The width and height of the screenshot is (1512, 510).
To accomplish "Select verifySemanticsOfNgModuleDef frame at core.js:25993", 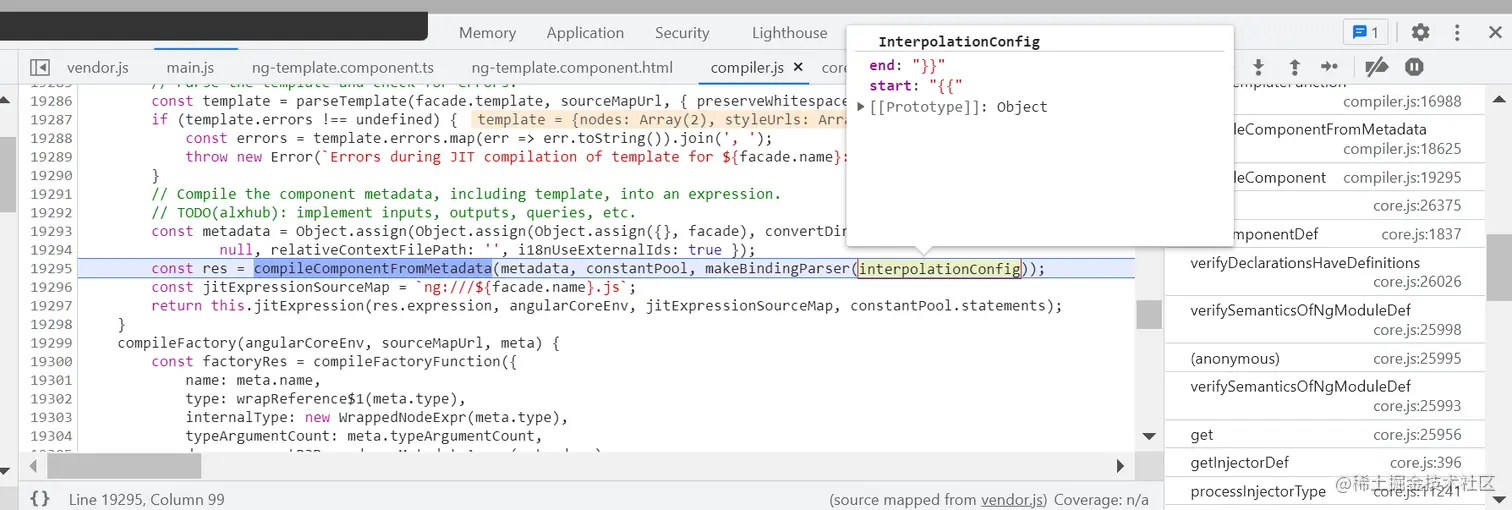I will 1326,395.
